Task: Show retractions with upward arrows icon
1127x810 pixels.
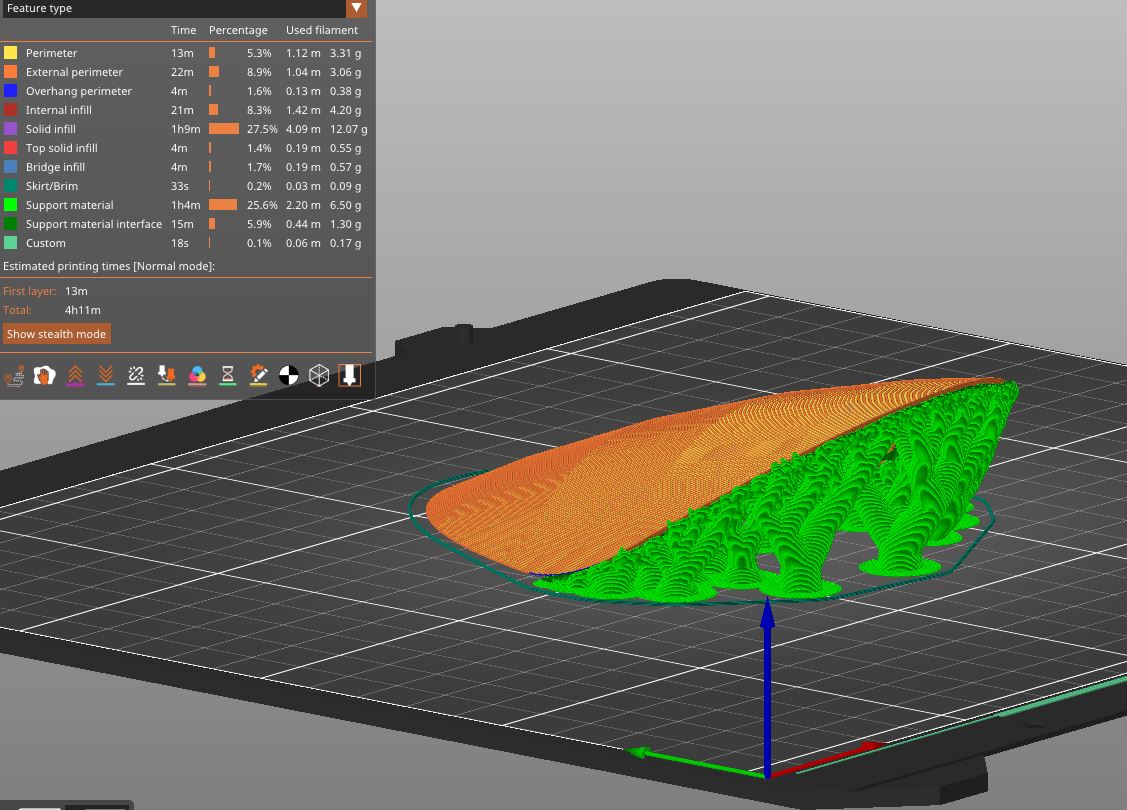Action: [x=75, y=375]
